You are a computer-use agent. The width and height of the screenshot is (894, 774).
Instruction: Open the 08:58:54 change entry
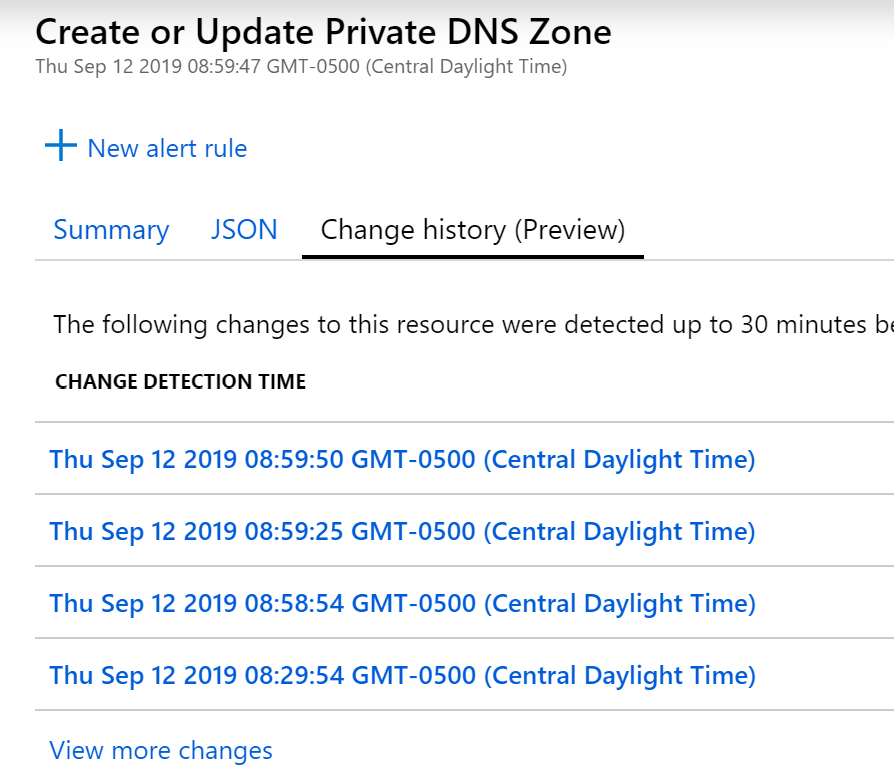click(402, 604)
